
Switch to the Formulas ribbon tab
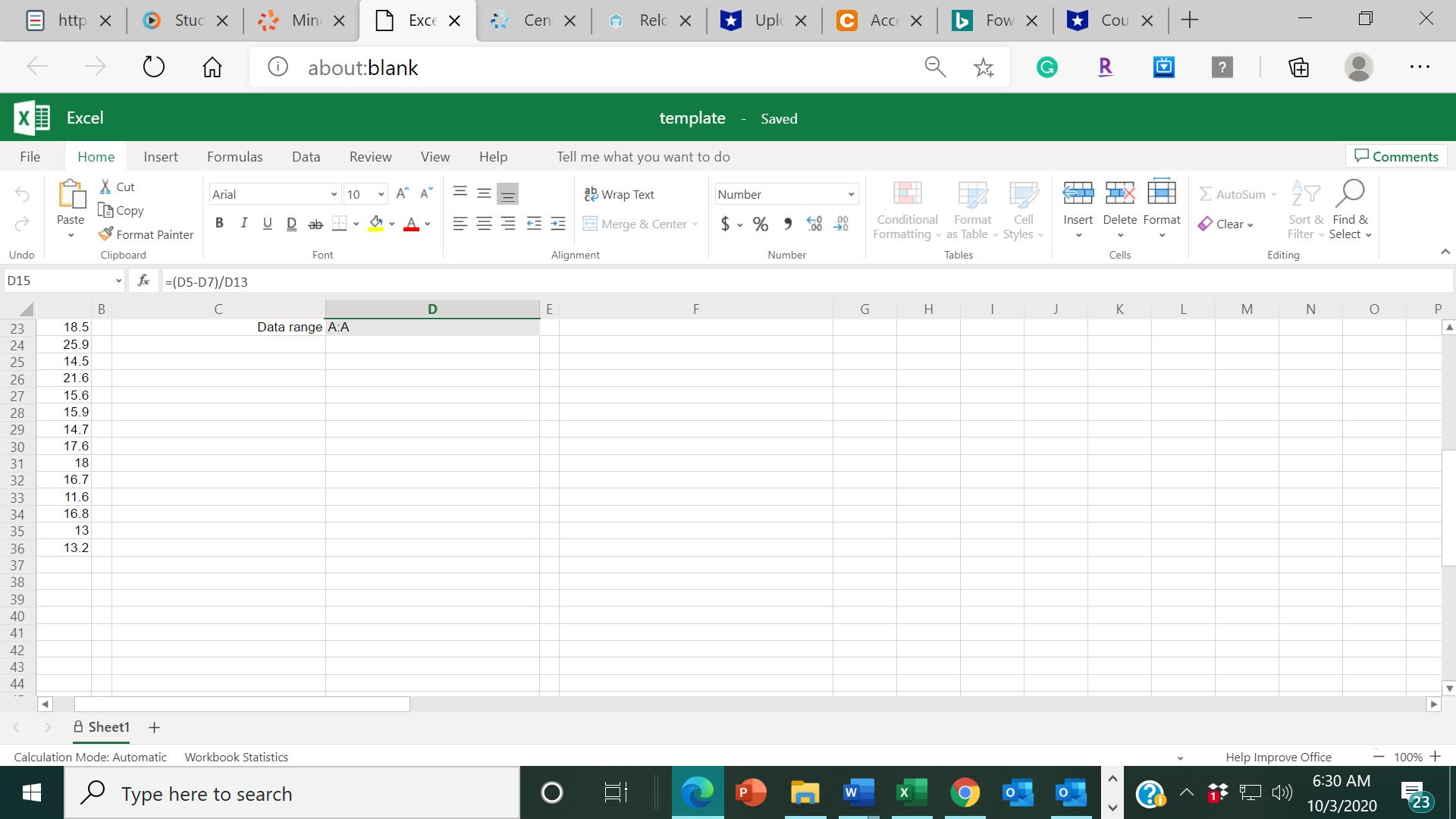(x=234, y=156)
